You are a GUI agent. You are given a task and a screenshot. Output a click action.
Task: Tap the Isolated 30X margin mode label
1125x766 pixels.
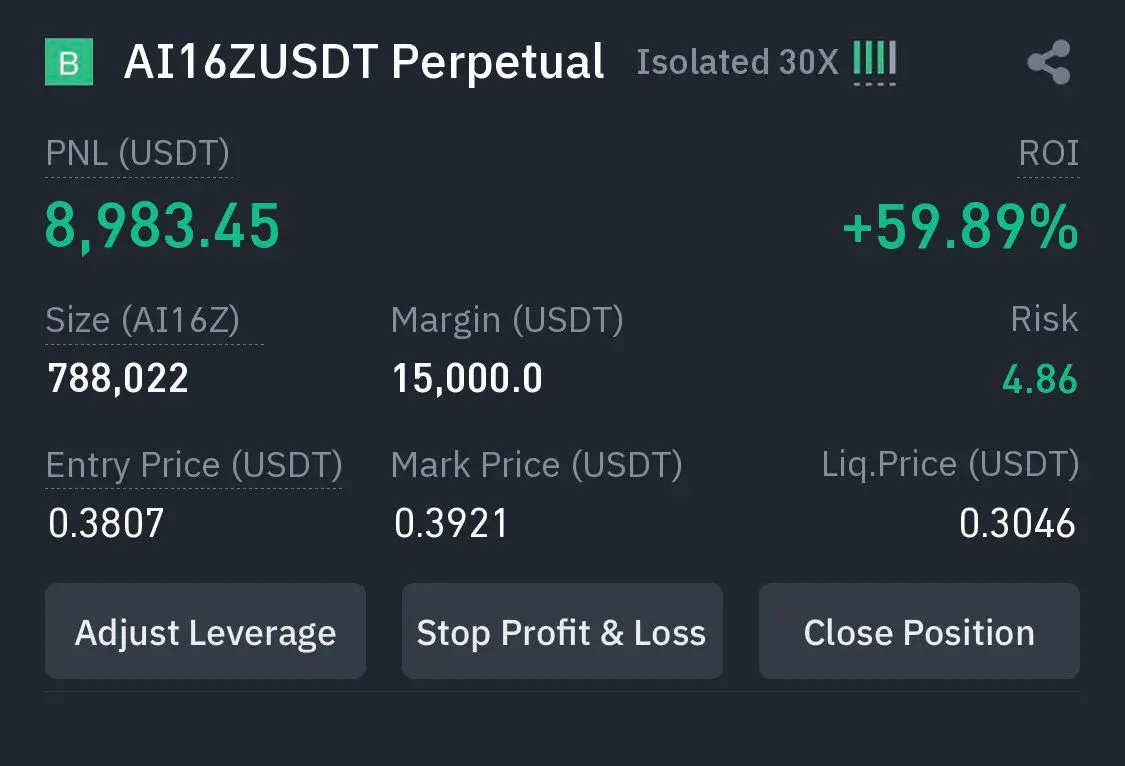pyautogui.click(x=738, y=62)
